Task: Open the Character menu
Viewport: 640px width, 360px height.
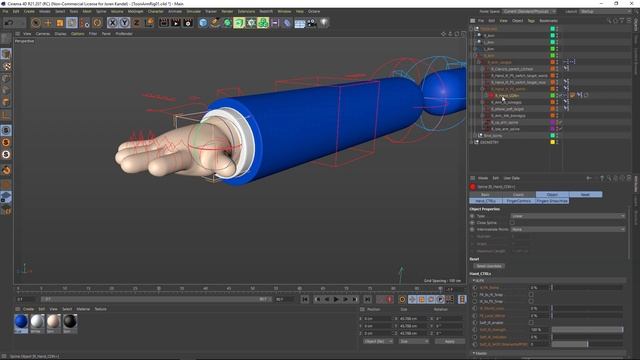Action: pos(155,11)
